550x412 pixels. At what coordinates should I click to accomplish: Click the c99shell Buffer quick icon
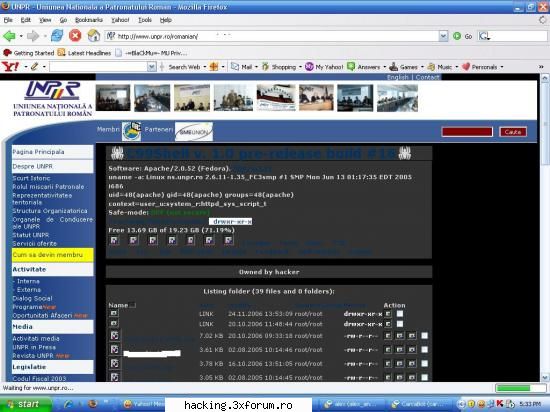228,240
